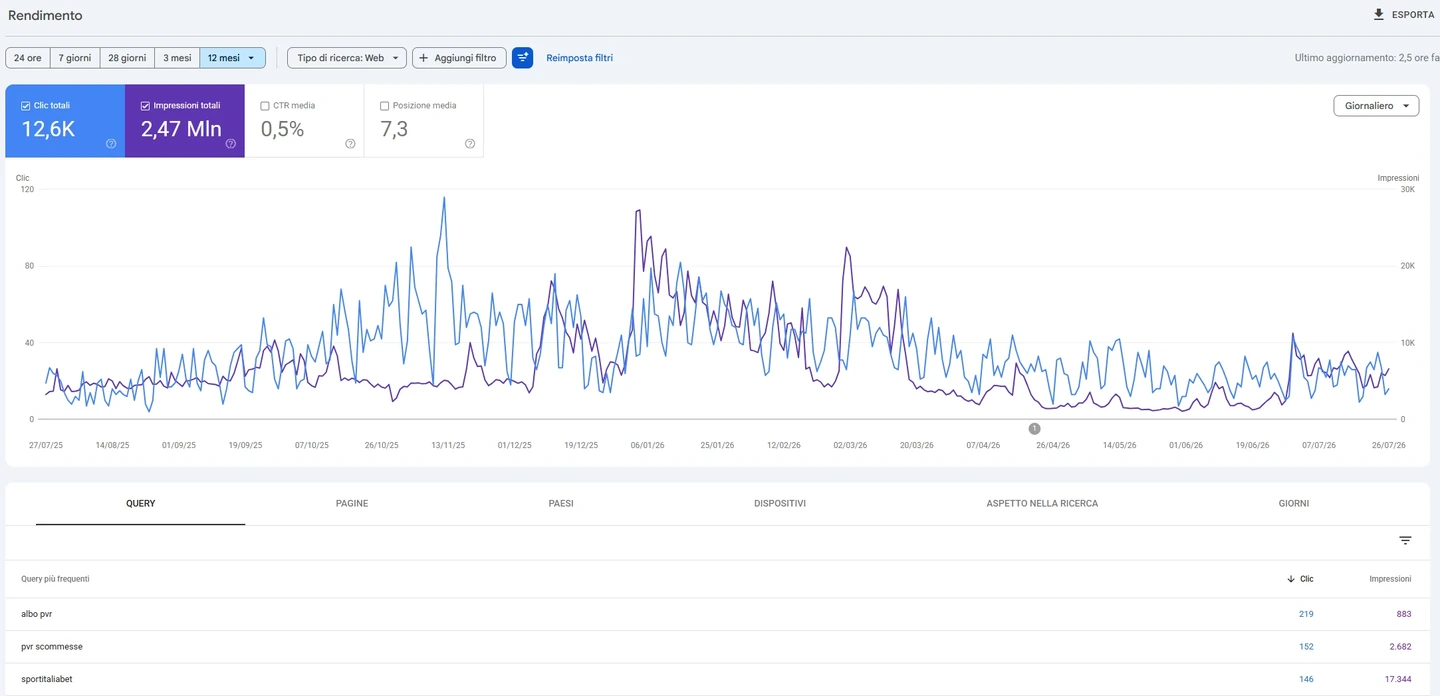Viewport: 1440px width, 696px height.
Task: Click the ESPORTA button label
Action: coord(1413,15)
